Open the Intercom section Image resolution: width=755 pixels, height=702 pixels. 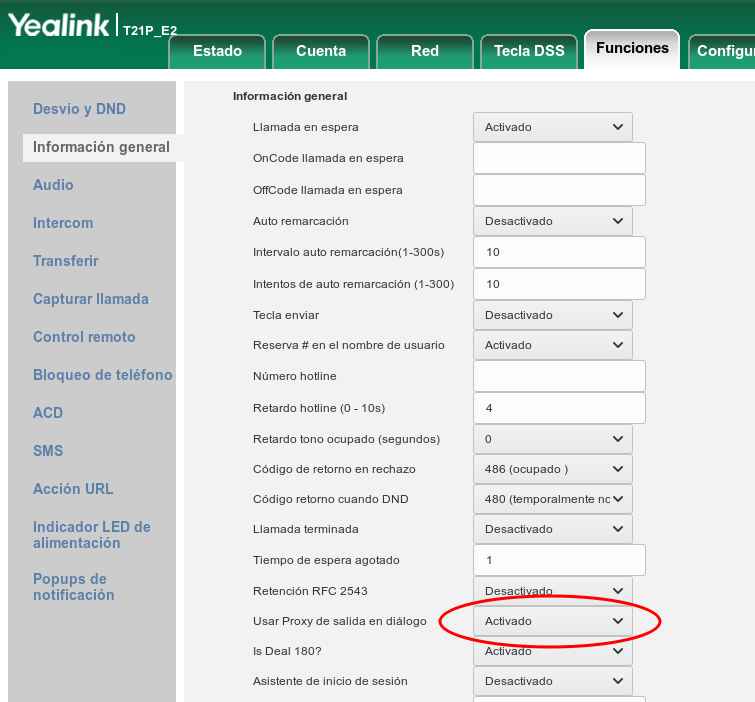tap(63, 223)
